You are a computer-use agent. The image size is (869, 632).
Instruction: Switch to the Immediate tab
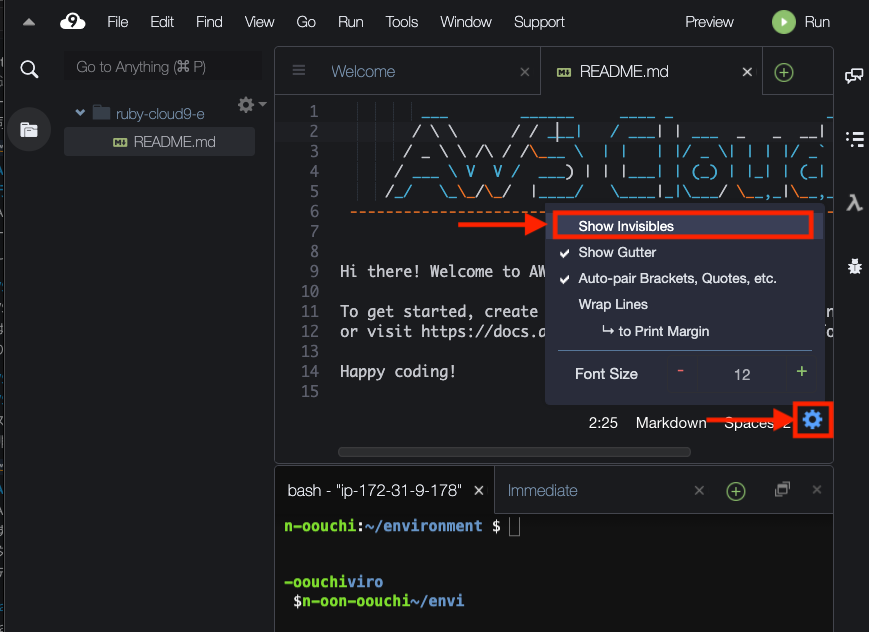click(x=543, y=491)
